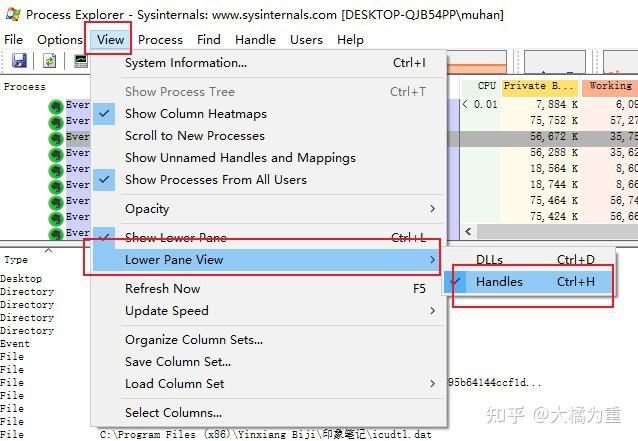638x441 pixels.
Task: Choose Organize Column Sets...
Action: coord(269,339)
